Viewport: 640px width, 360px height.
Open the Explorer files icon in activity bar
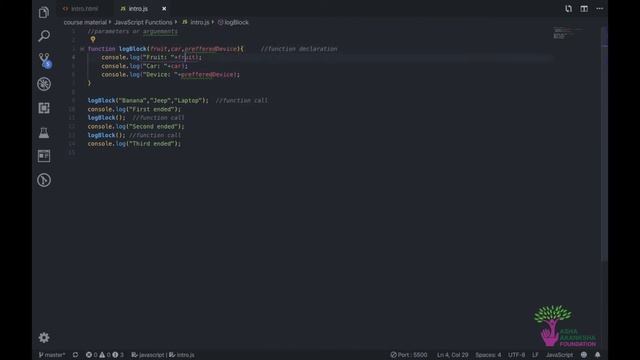(44, 12)
